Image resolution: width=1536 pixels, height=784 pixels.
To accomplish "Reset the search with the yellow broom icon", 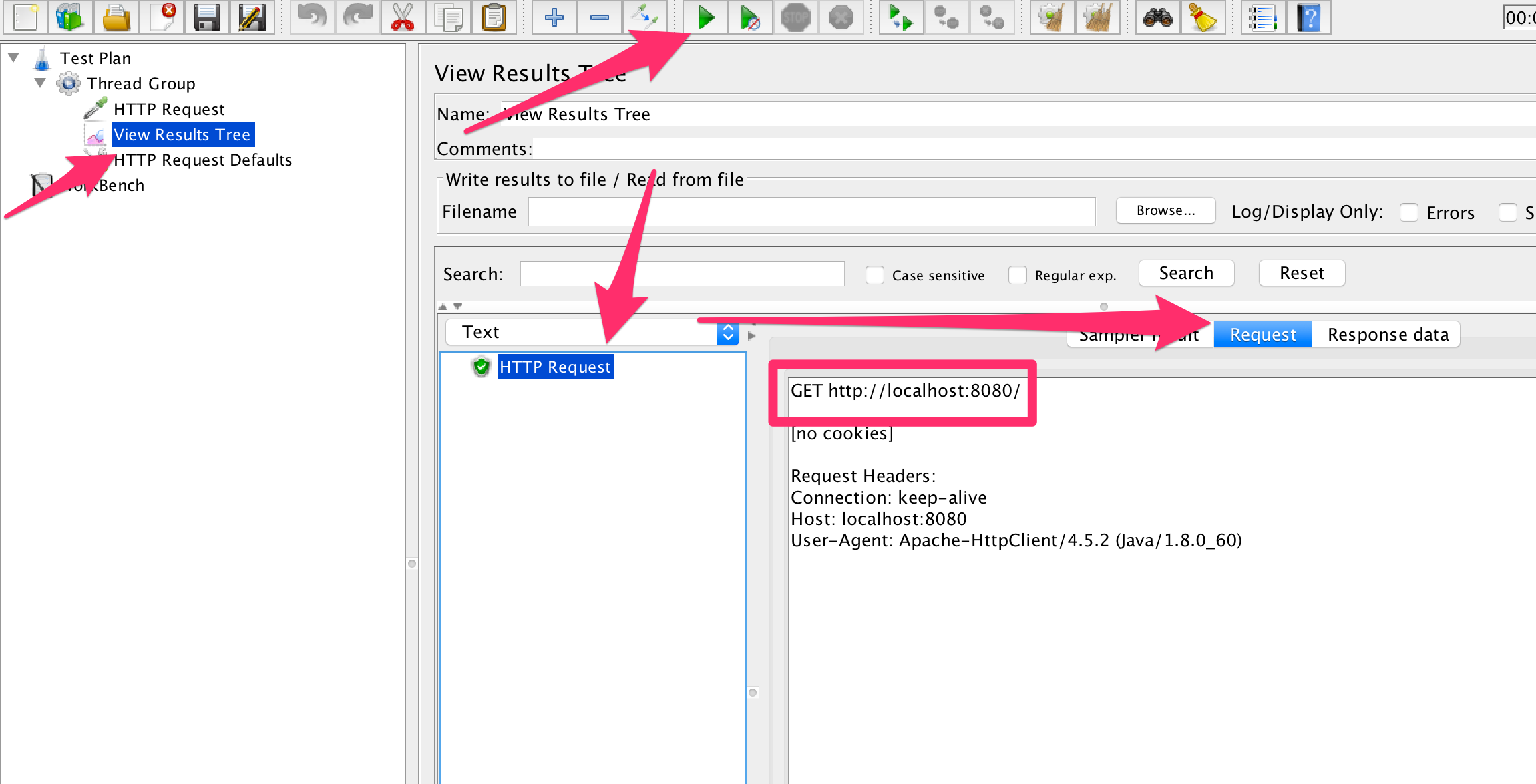I will point(1203,17).
